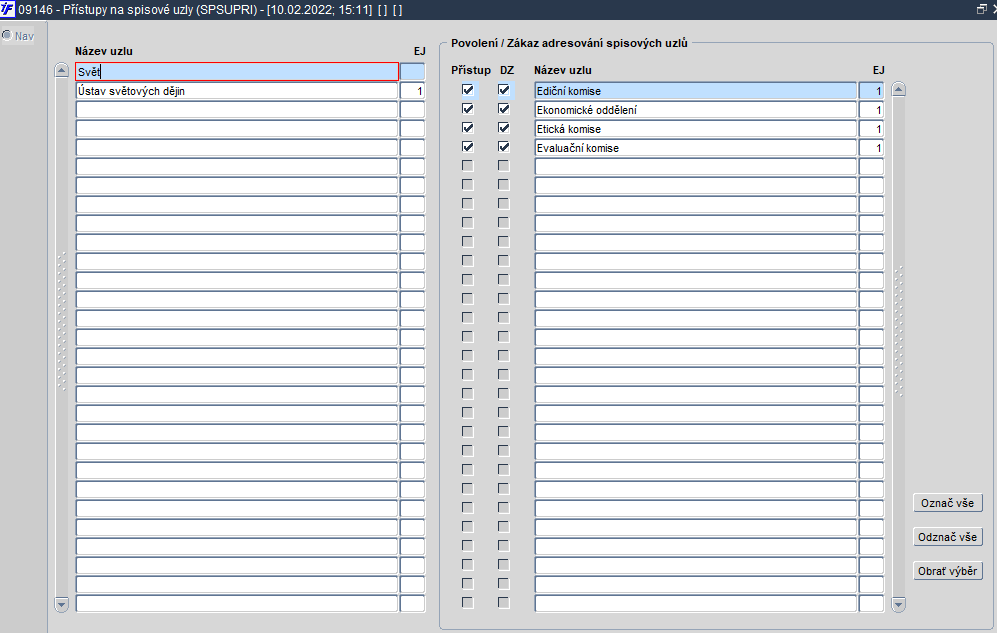This screenshot has height=633, width=997.
Task: Click the left list scroll-up arrow
Action: pyautogui.click(x=62, y=70)
